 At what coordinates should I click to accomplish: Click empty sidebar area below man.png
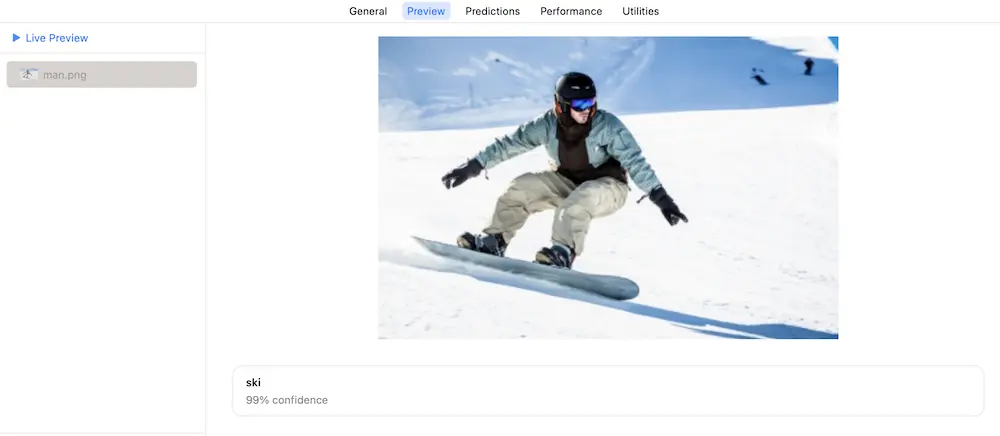[102, 255]
